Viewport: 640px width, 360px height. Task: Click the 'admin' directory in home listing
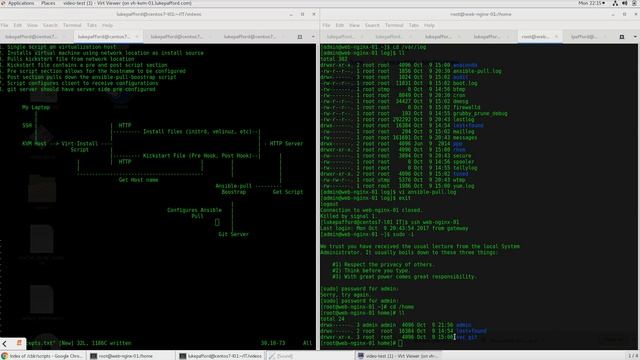click(464, 325)
